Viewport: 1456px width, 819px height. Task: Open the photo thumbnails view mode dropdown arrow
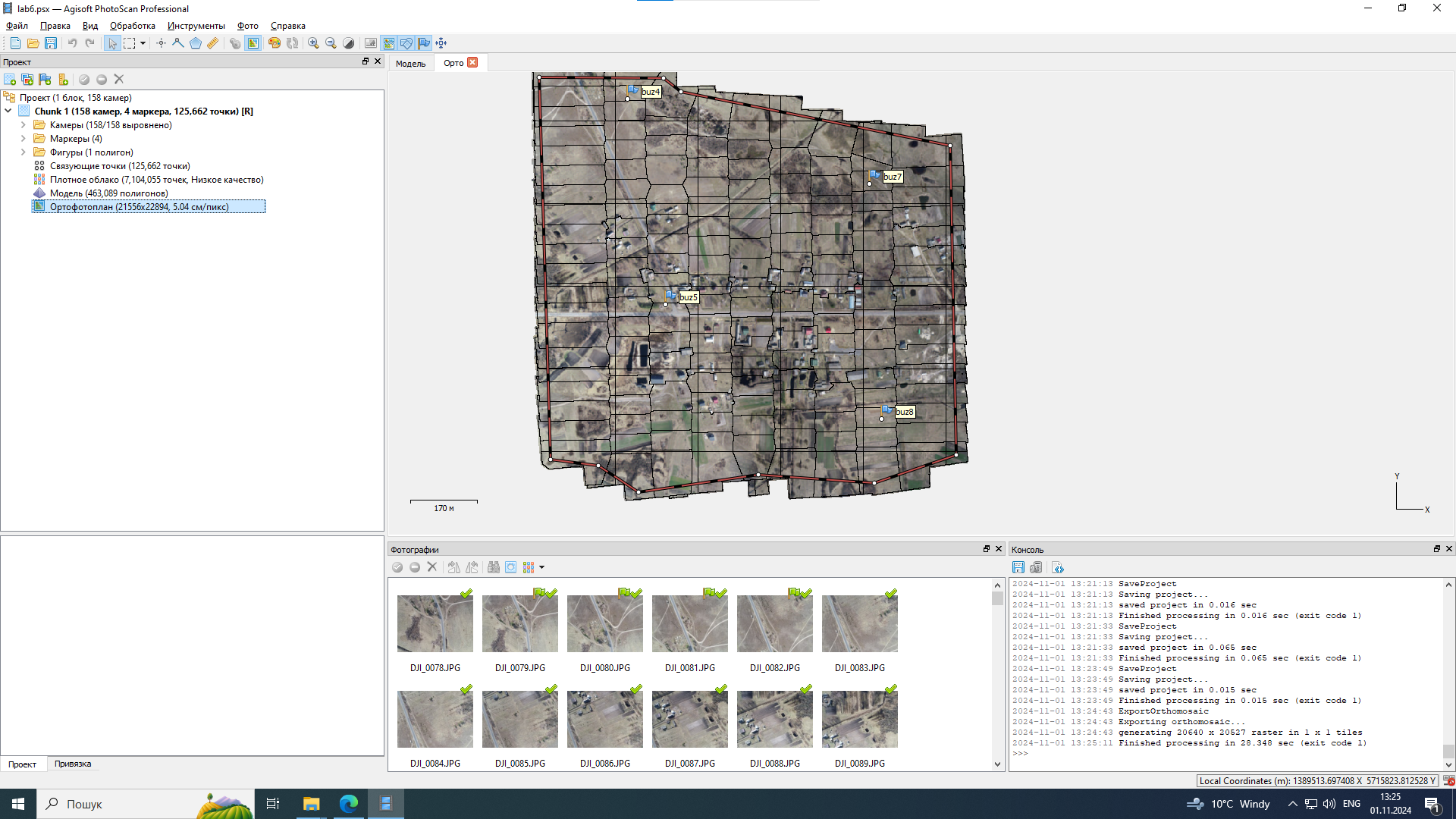pyautogui.click(x=542, y=568)
